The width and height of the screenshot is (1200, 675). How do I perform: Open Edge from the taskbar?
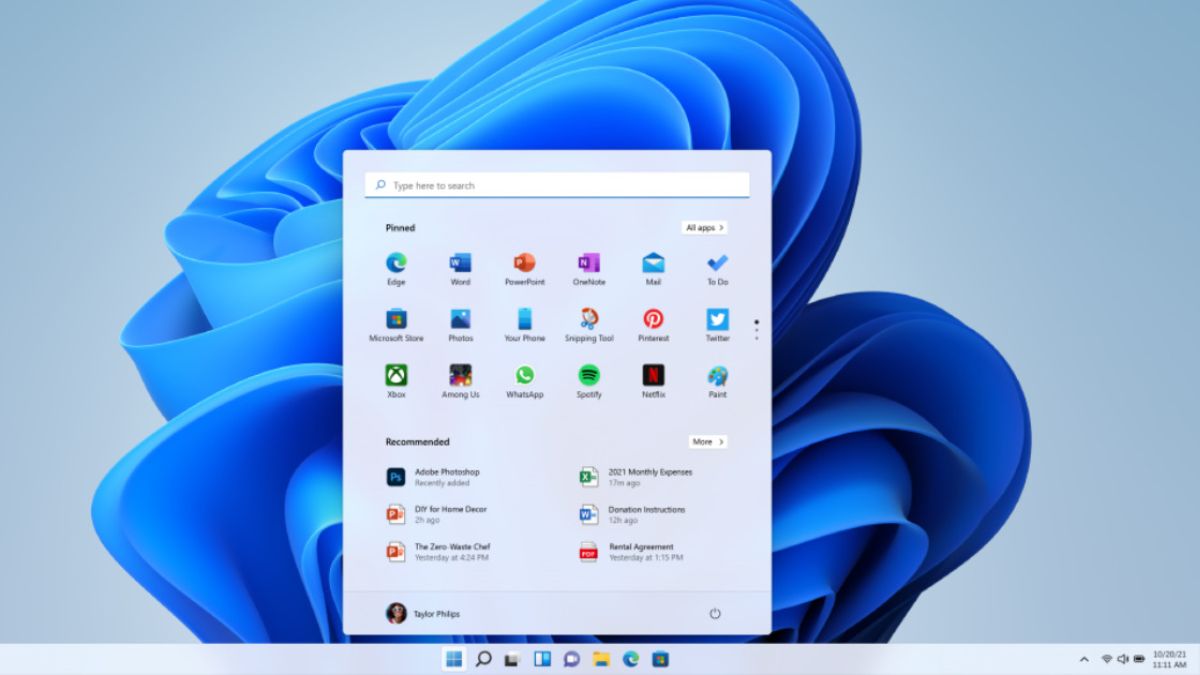(631, 659)
